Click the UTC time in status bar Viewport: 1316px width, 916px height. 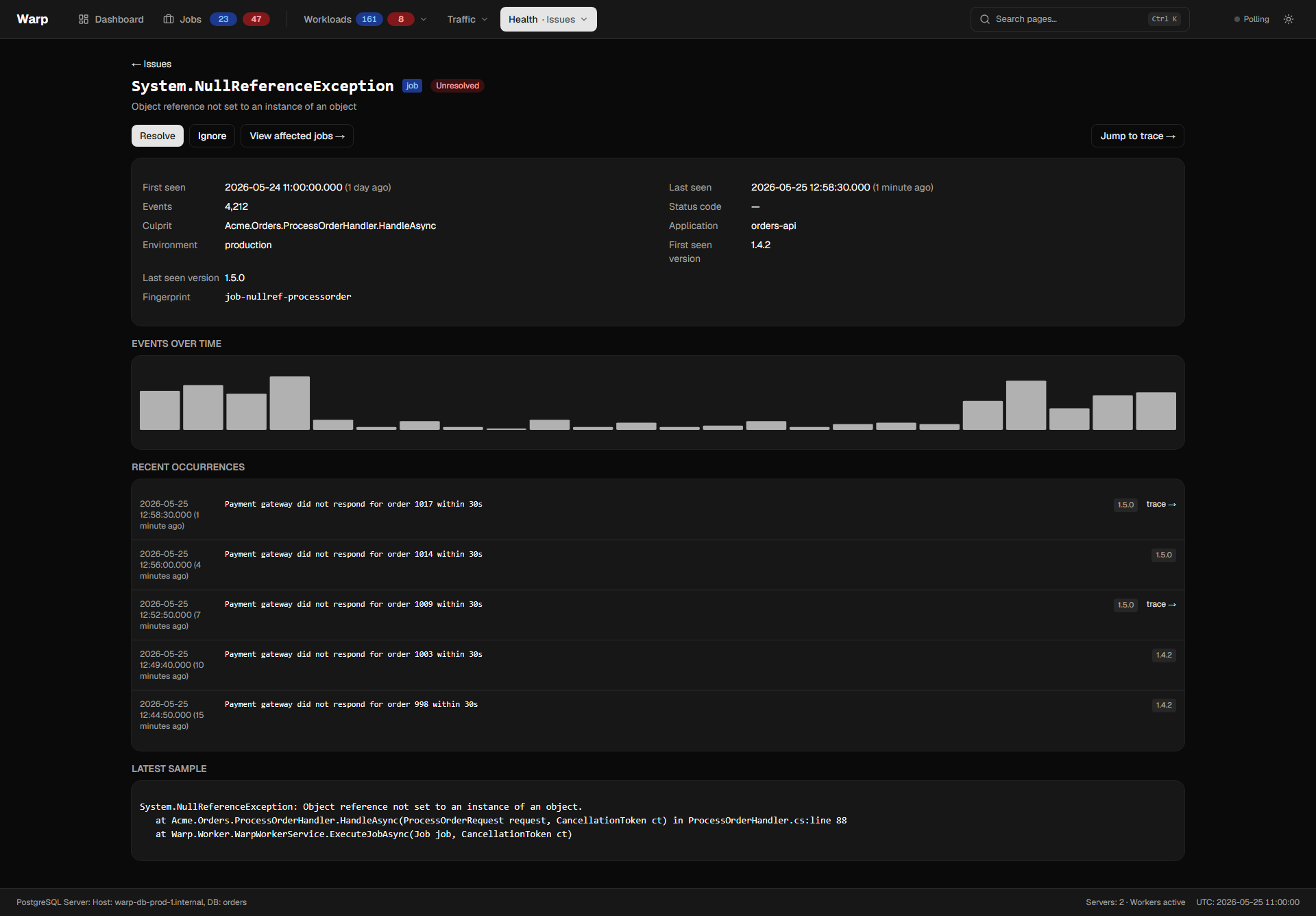[1247, 902]
